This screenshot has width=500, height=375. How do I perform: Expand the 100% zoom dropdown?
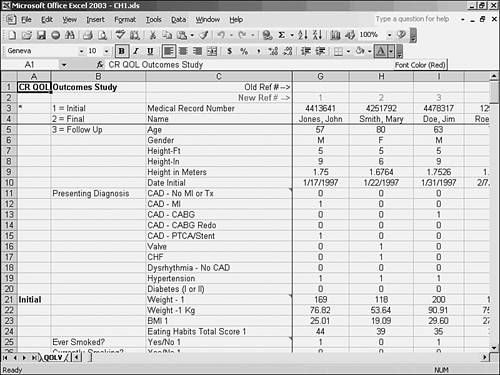389,35
